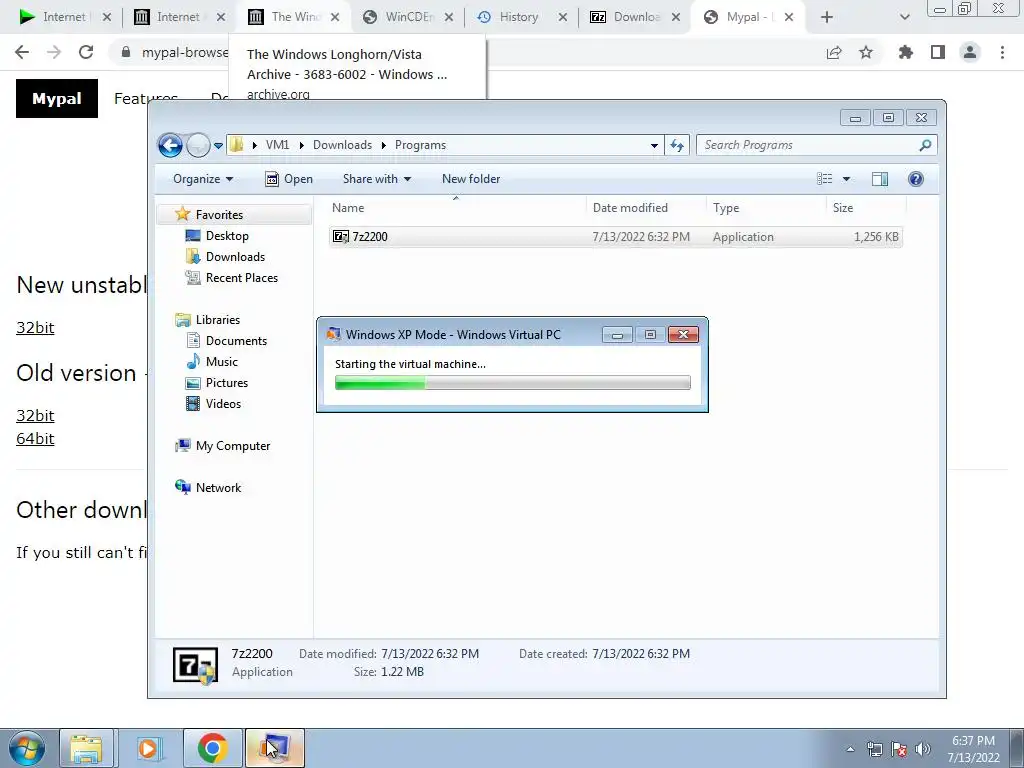Switch to the first Internet tab

(63, 17)
